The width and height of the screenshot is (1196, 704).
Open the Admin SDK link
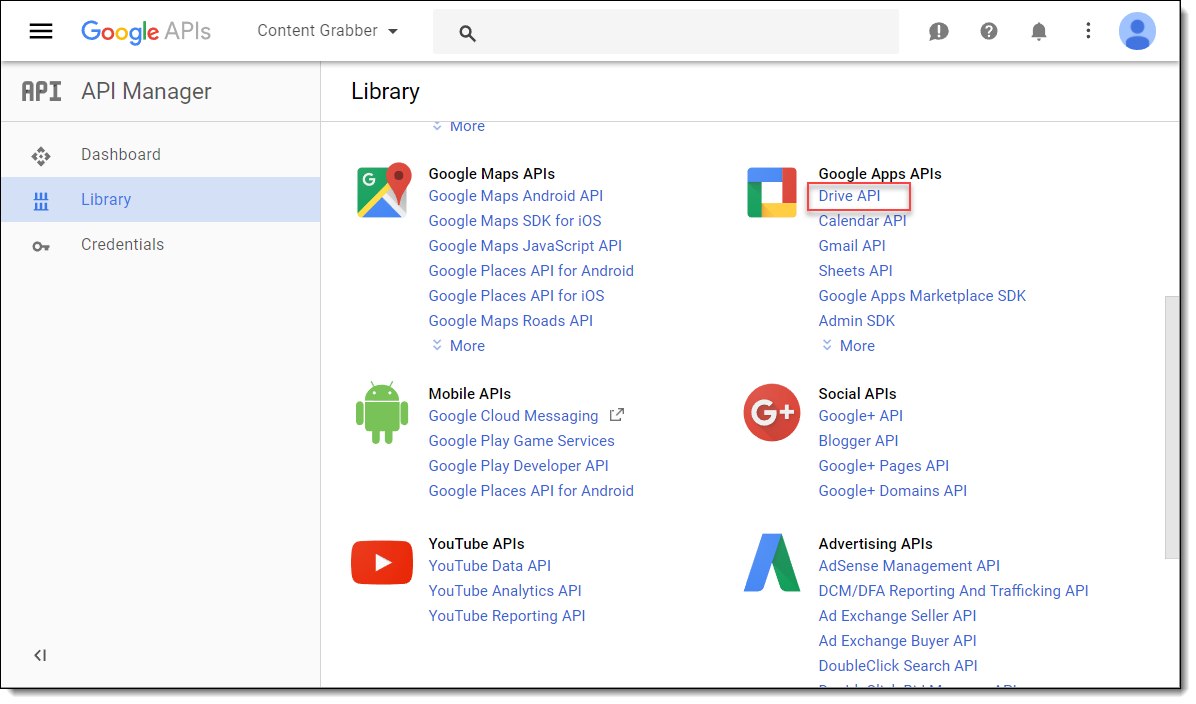tap(857, 321)
